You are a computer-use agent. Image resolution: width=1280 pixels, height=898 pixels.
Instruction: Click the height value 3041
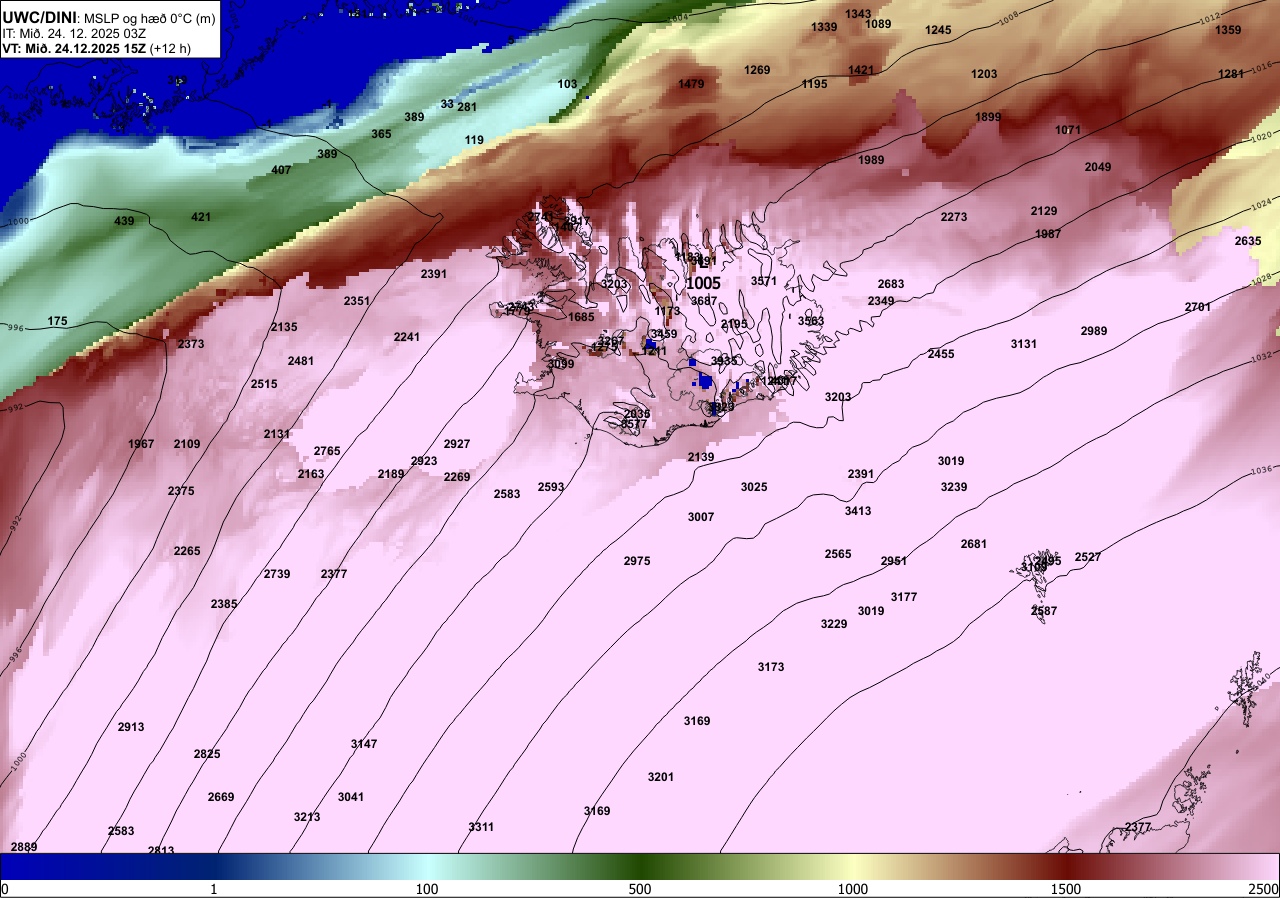[x=351, y=797]
